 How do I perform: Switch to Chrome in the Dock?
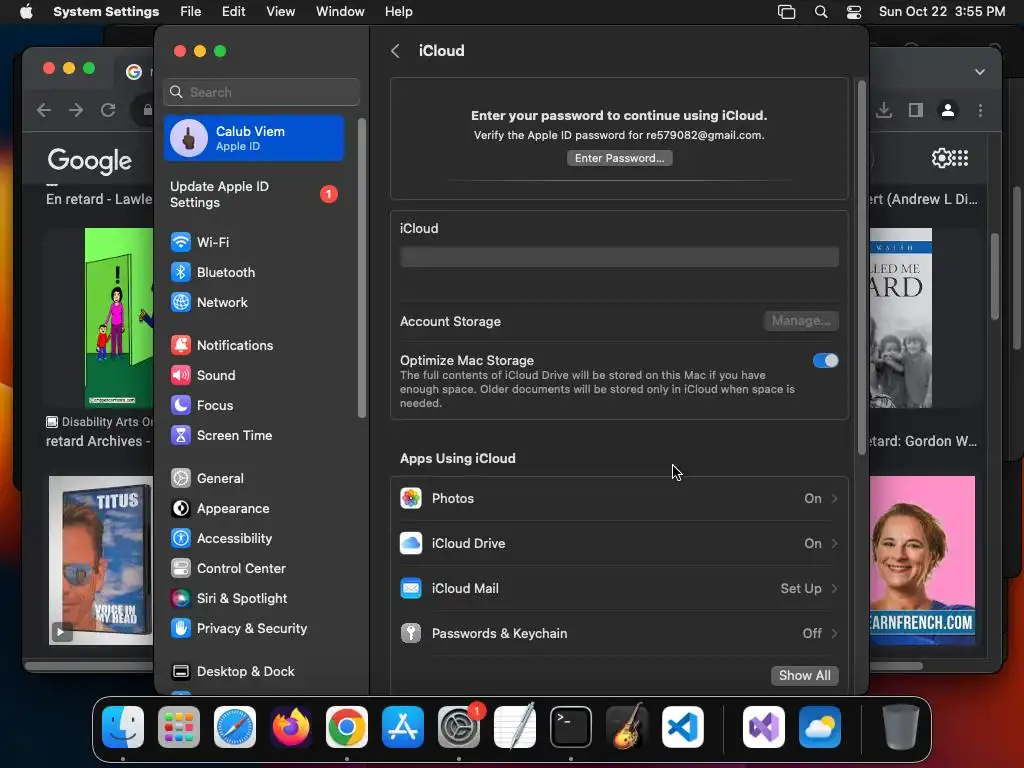tap(347, 727)
